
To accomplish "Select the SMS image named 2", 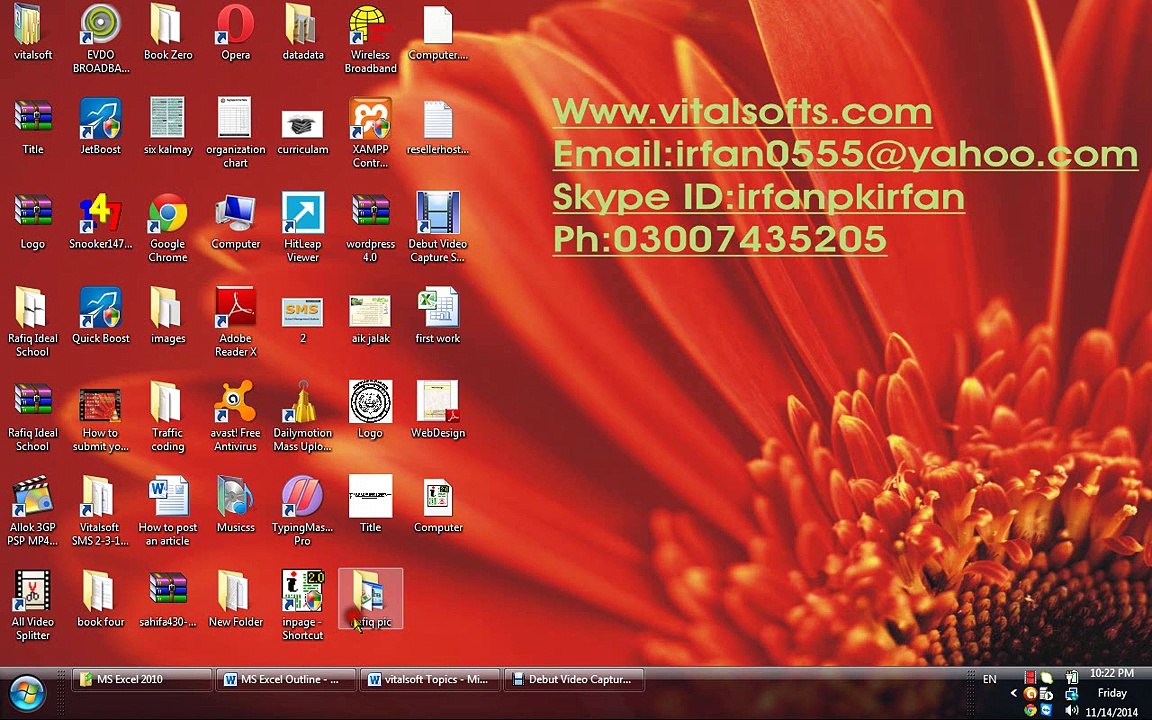I will (303, 320).
